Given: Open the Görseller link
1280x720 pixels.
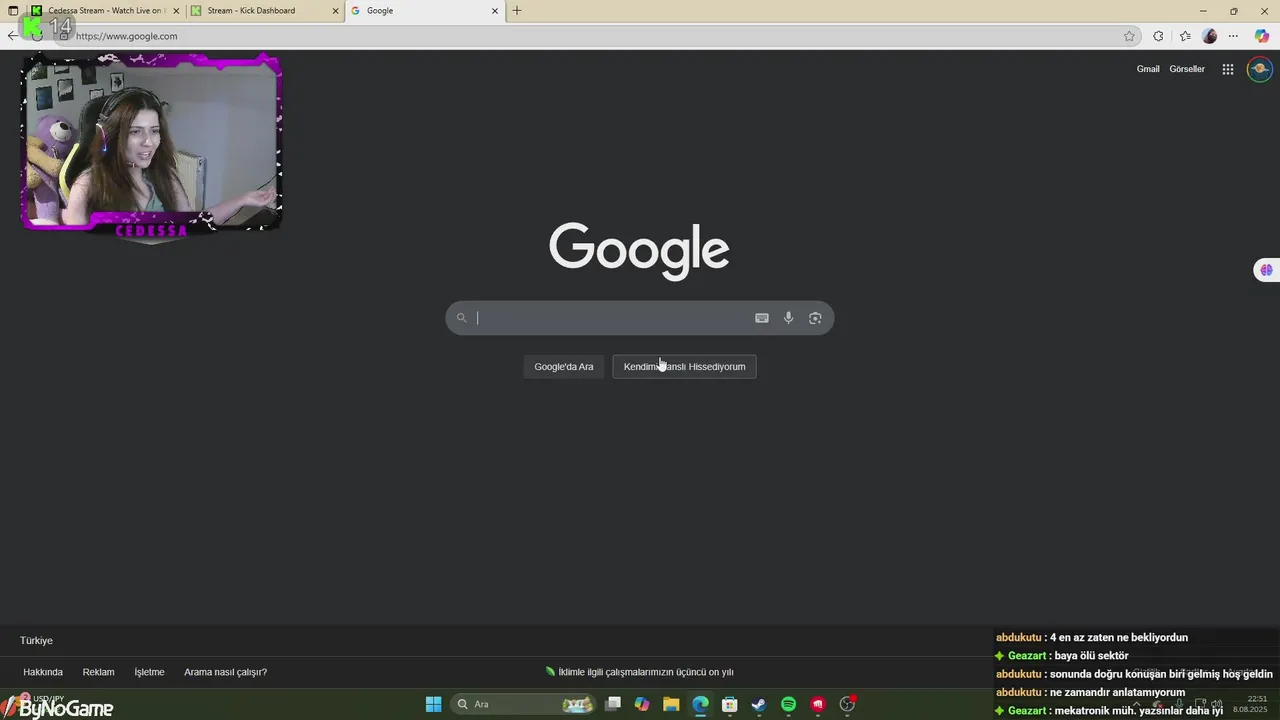Looking at the screenshot, I should click(1187, 69).
